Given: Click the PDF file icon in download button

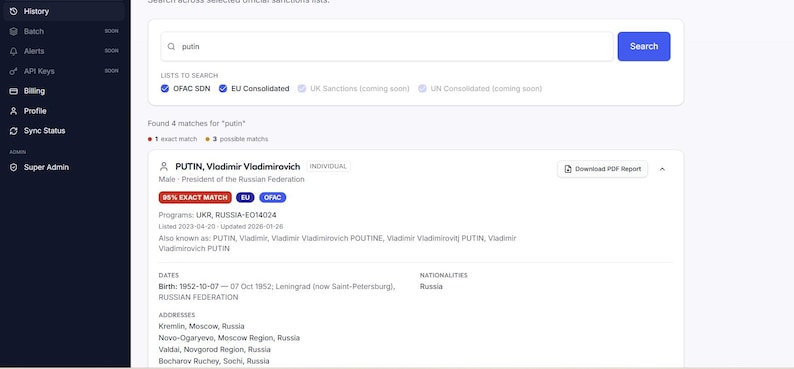Looking at the screenshot, I should (568, 169).
